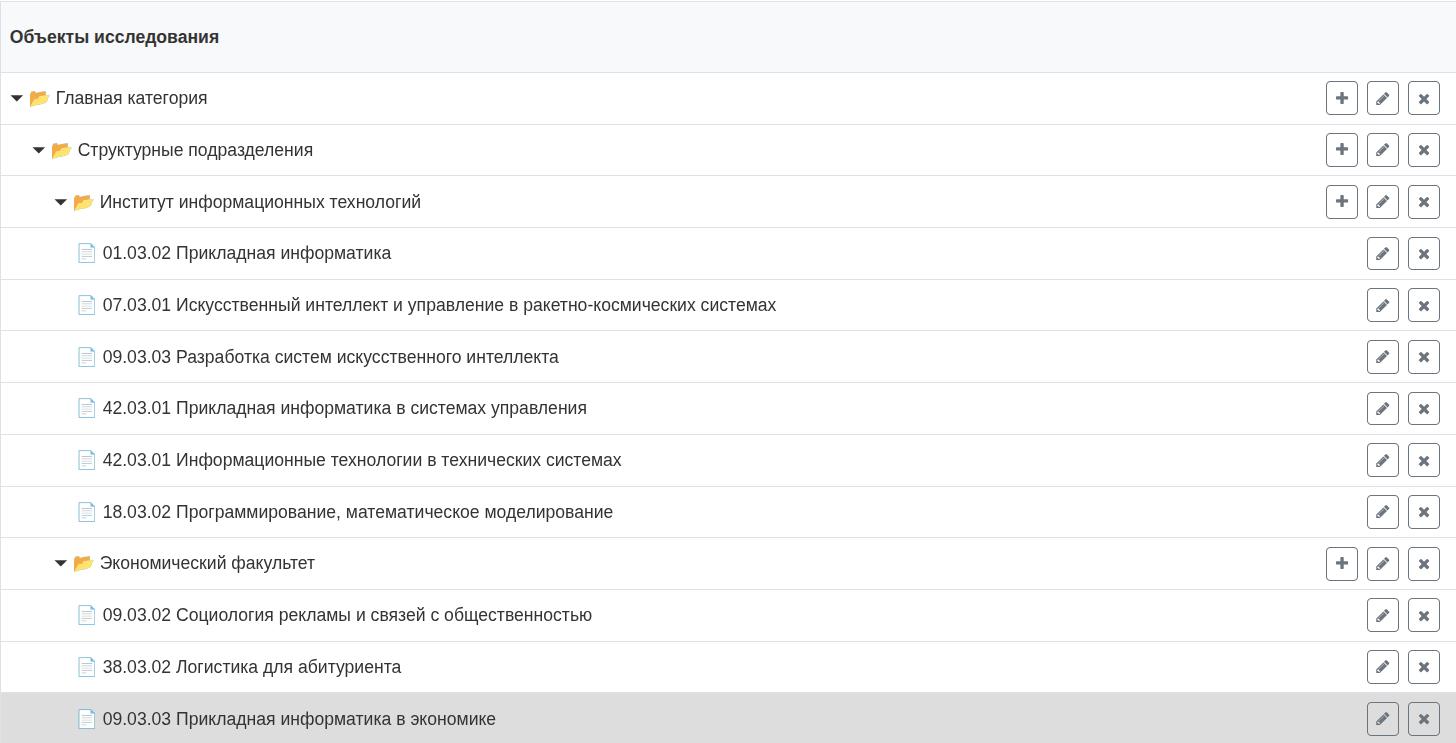Add item to Экономический факультет

pyautogui.click(x=1341, y=564)
